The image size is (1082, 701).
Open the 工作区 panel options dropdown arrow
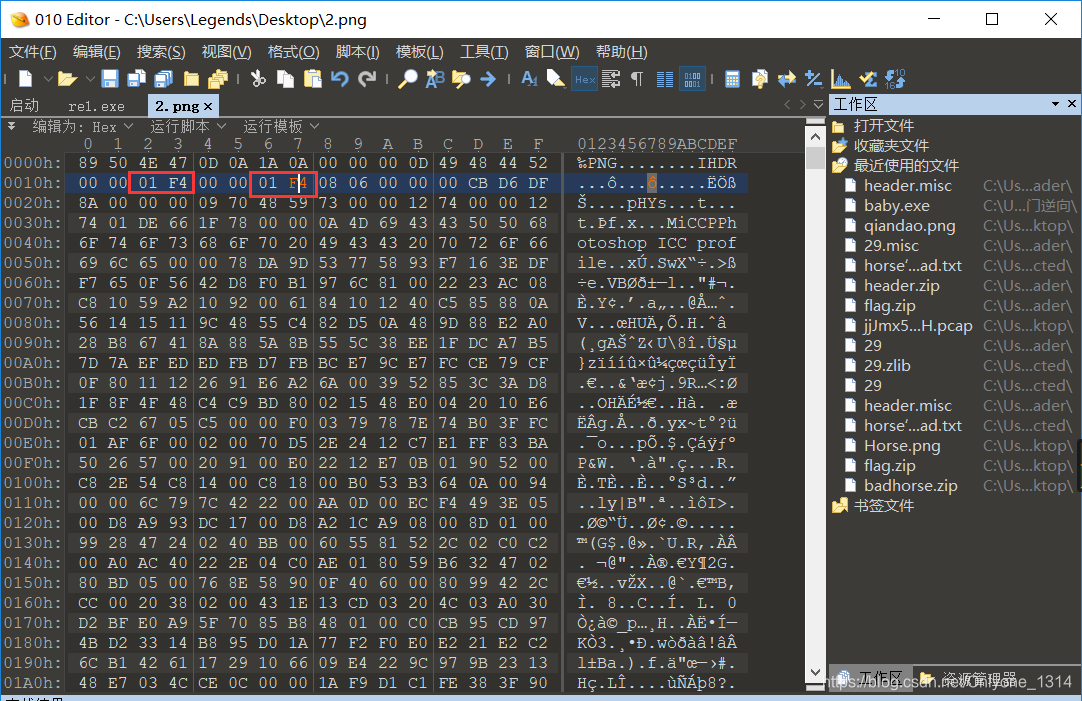pyautogui.click(x=1055, y=104)
